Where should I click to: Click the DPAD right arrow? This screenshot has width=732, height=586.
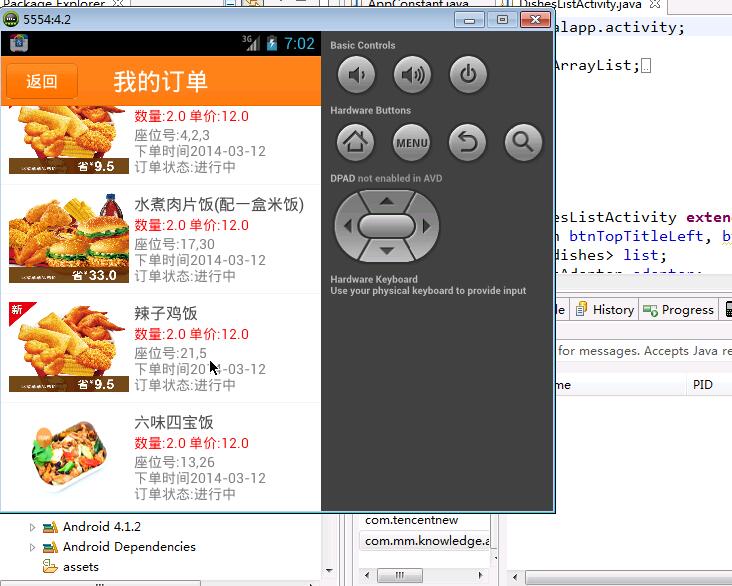tap(426, 226)
